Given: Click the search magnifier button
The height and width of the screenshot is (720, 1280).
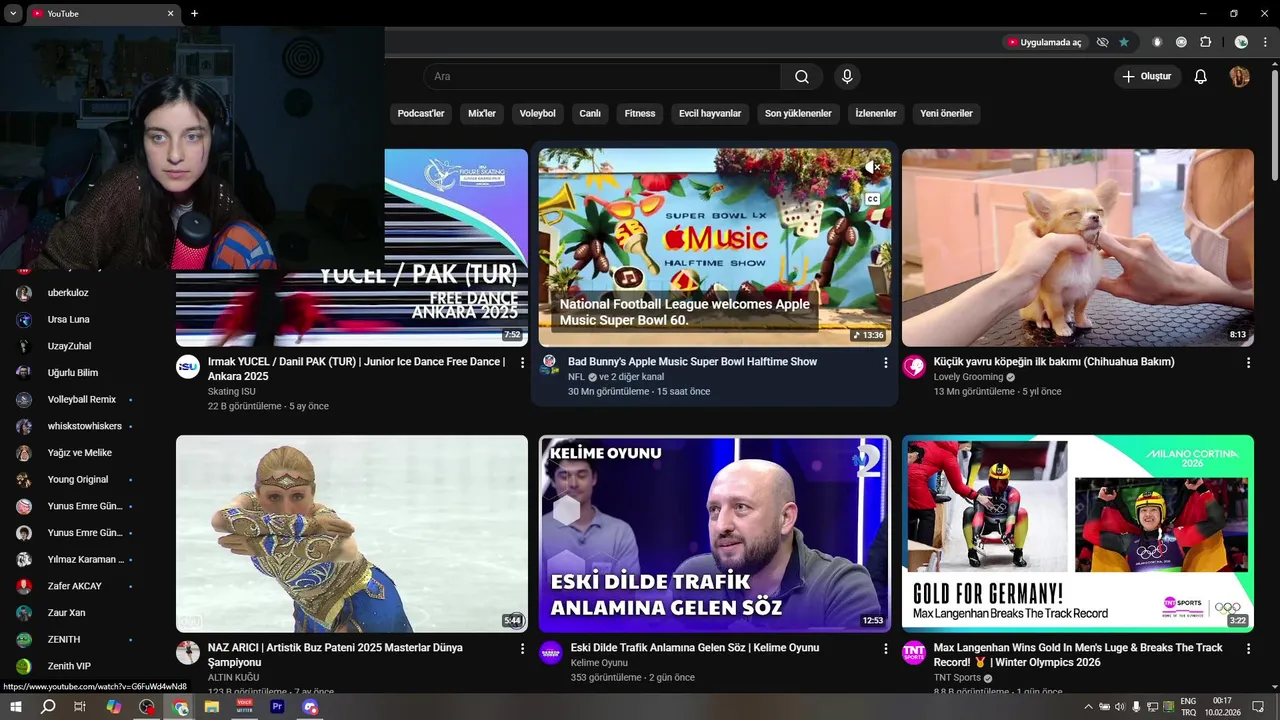Looking at the screenshot, I should (802, 77).
